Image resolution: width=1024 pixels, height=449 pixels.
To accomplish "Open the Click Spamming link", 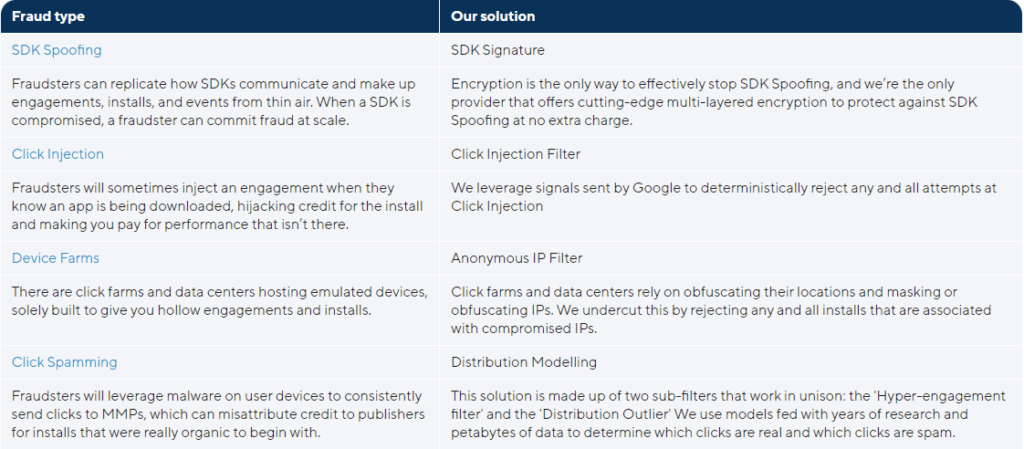I will coord(64,362).
